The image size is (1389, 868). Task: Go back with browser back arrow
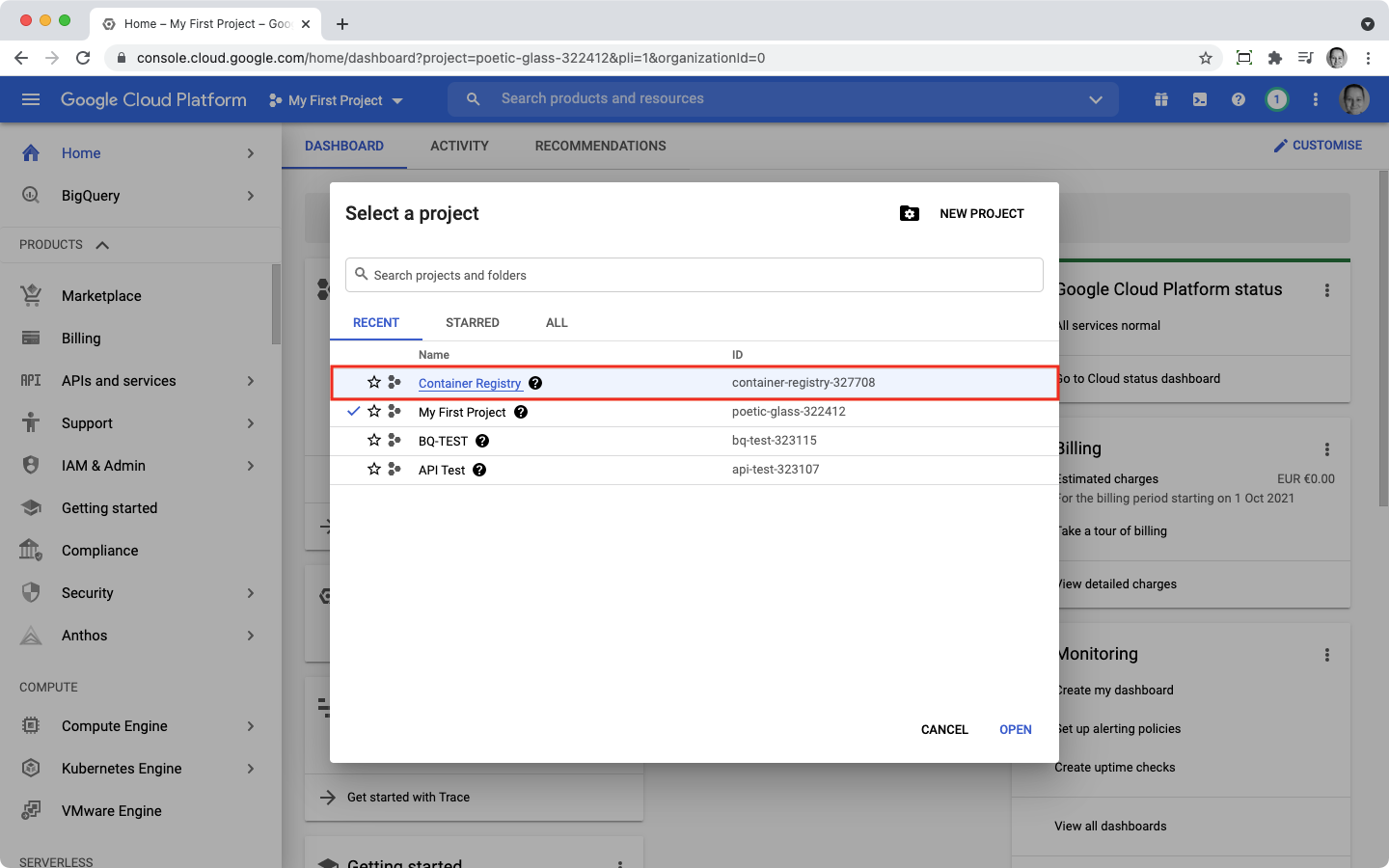tap(21, 58)
